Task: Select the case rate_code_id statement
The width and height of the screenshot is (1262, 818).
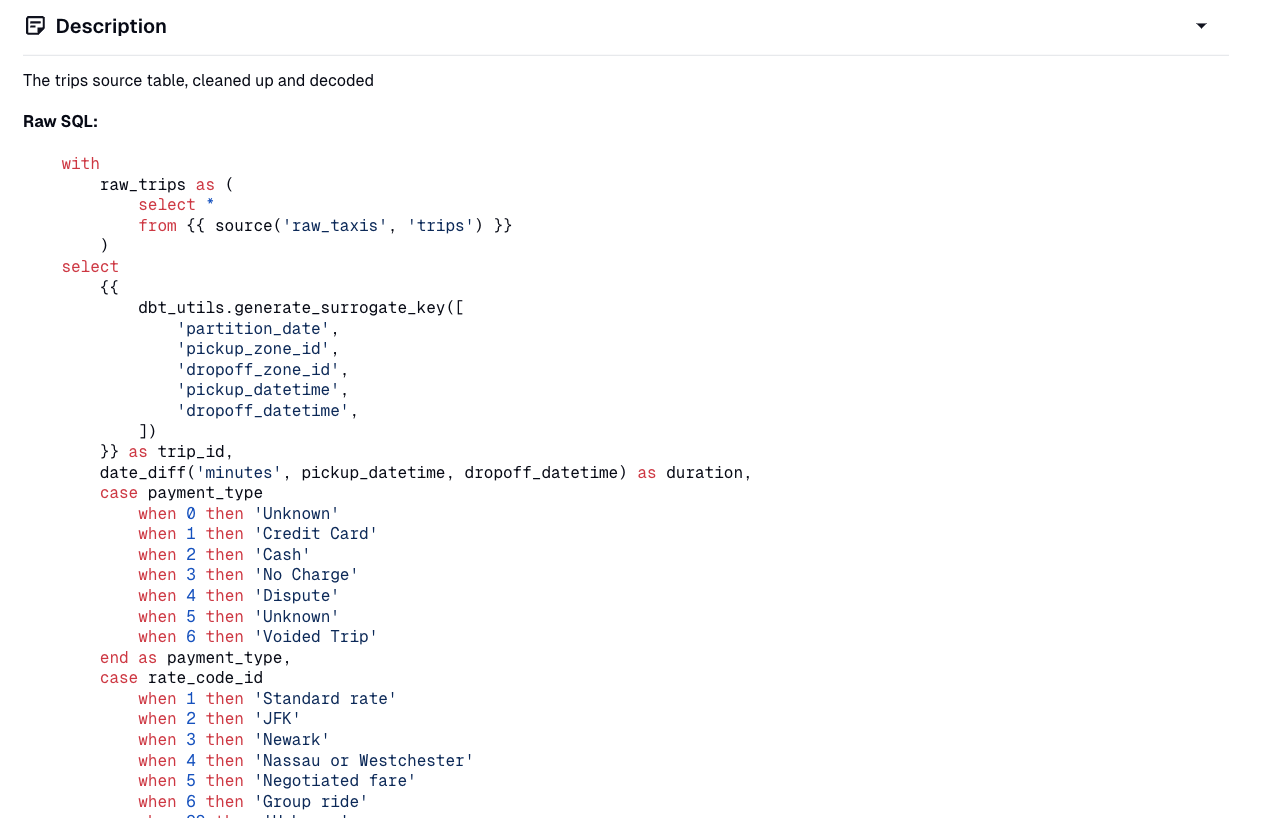Action: (181, 677)
